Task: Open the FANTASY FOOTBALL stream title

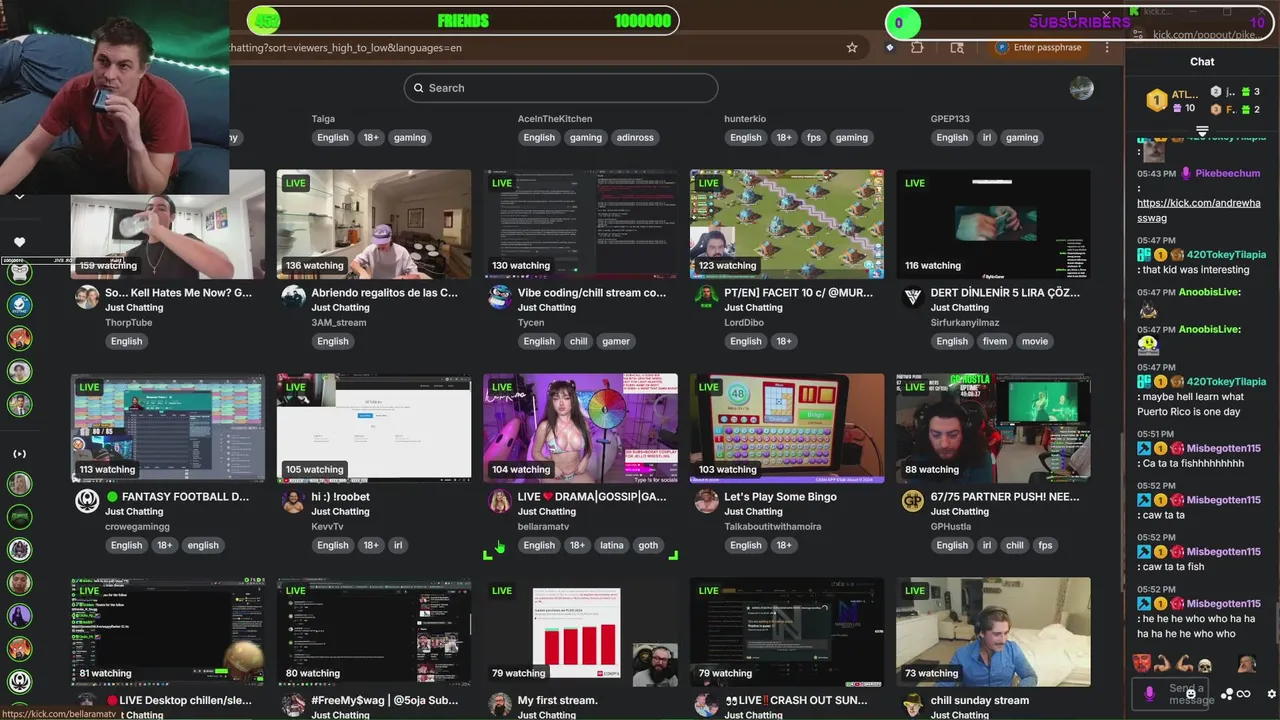Action: point(177,497)
